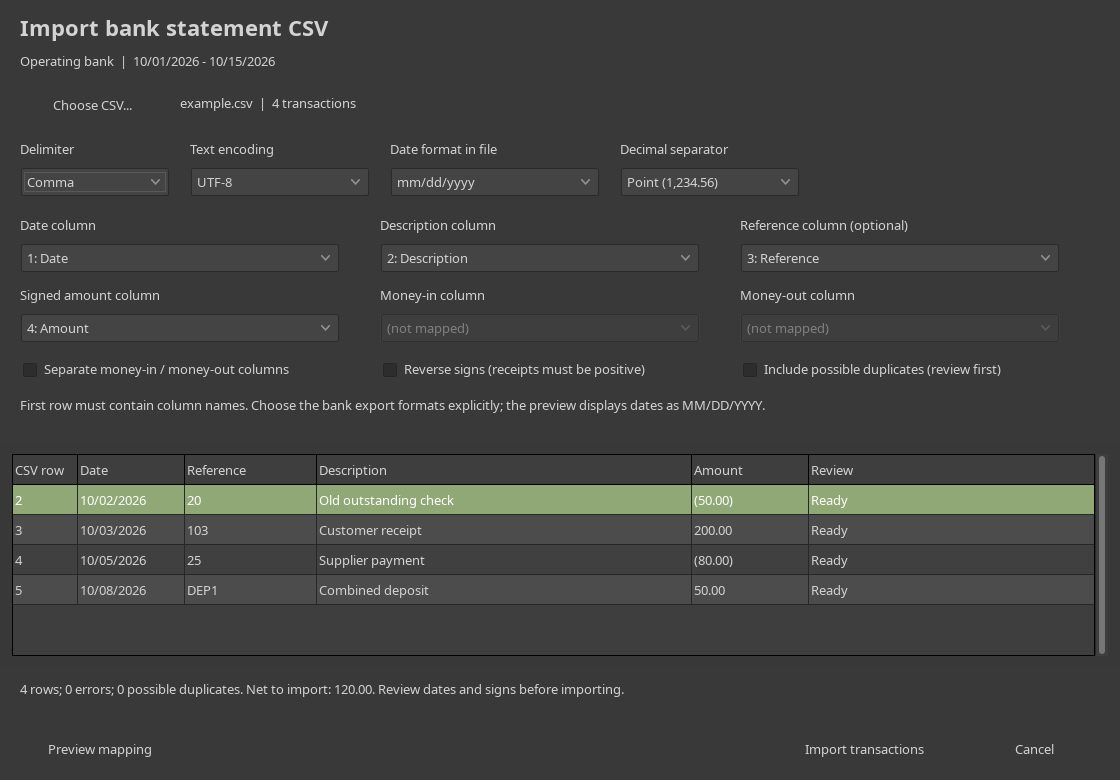This screenshot has height=780, width=1120.
Task: Click the Choose CSV... button
Action: click(x=92, y=105)
